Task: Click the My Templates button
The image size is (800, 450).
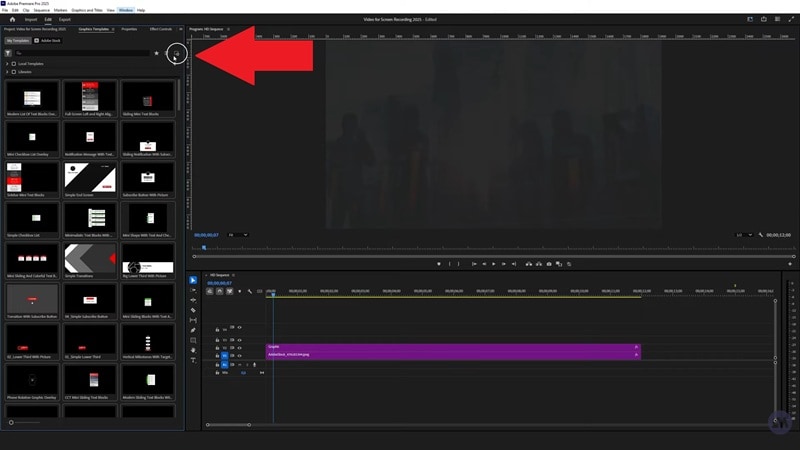Action: [x=18, y=40]
